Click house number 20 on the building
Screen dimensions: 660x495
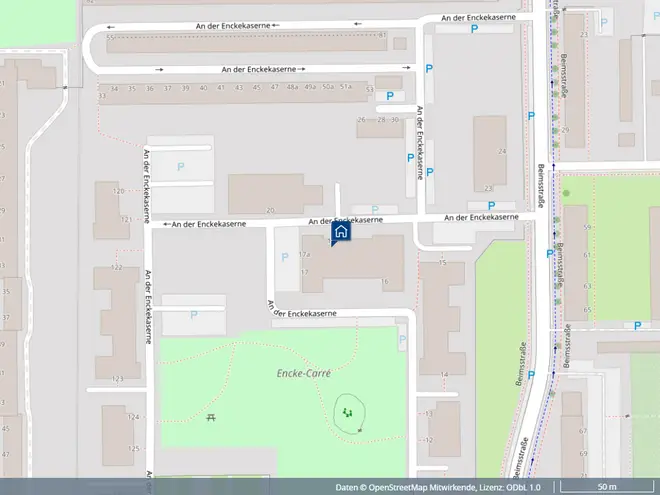coord(270,210)
